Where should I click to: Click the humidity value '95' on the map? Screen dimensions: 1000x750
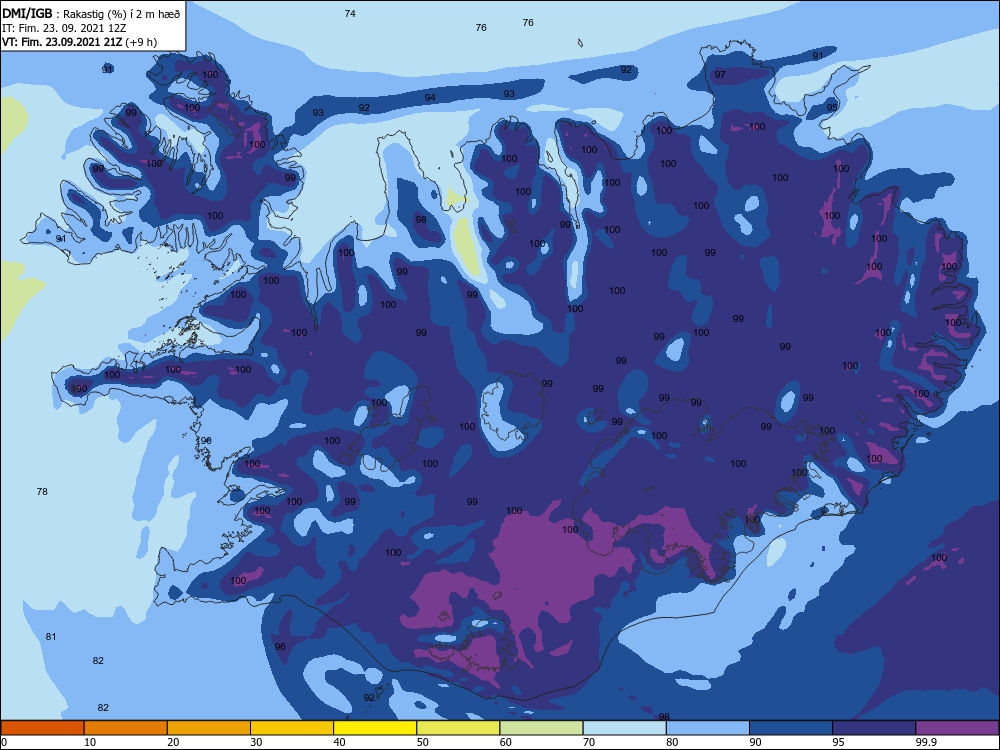[x=832, y=107]
